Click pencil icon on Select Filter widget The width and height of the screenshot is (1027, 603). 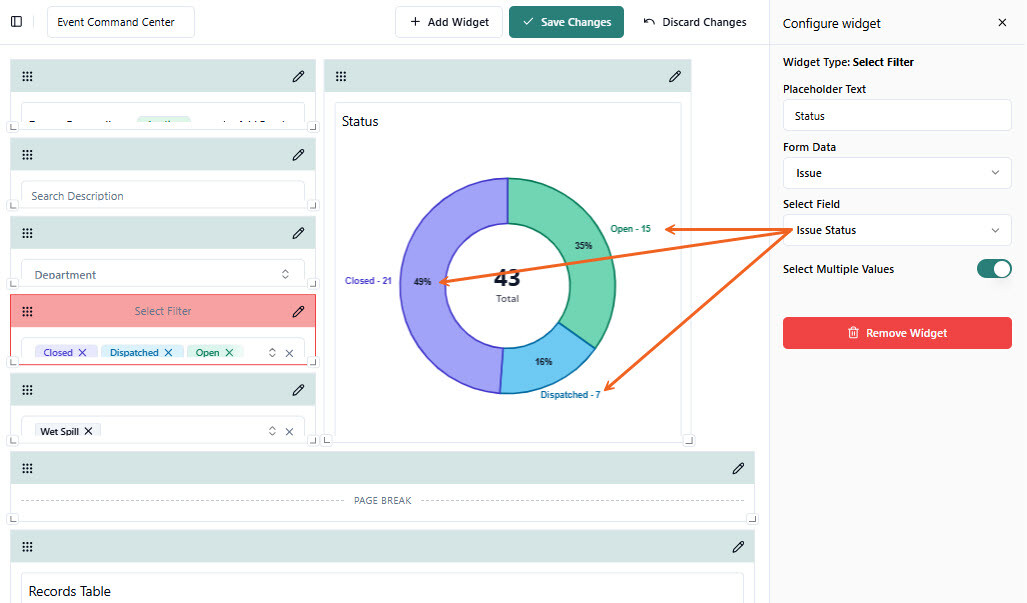(298, 312)
